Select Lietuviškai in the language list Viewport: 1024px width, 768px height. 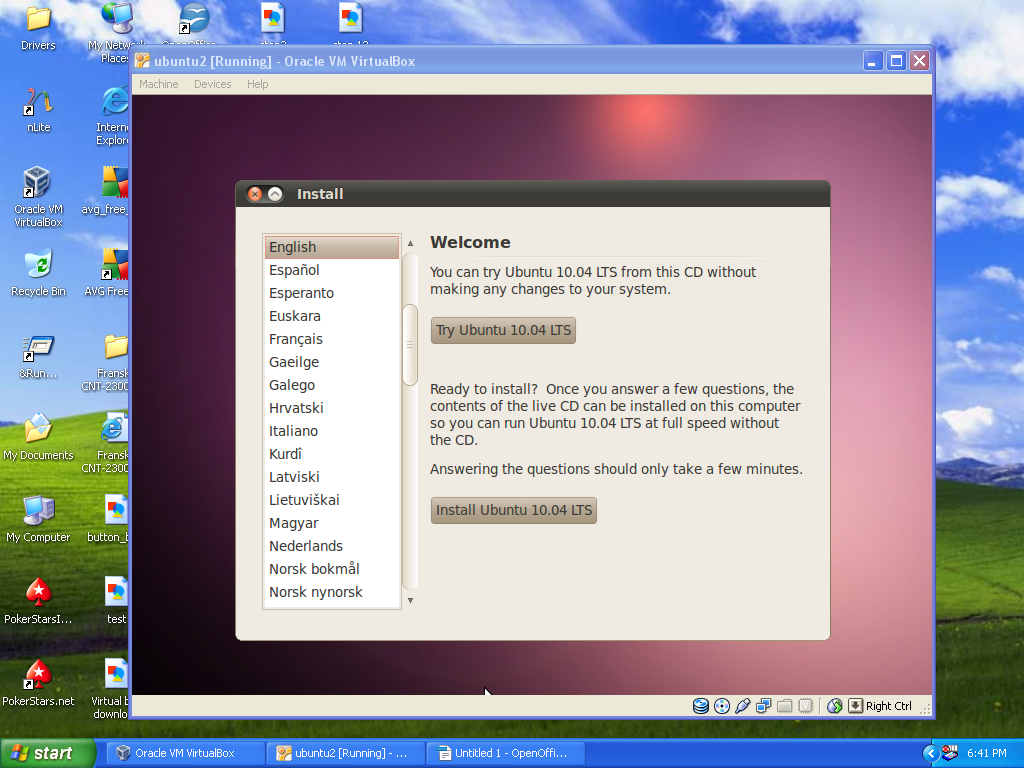332,500
